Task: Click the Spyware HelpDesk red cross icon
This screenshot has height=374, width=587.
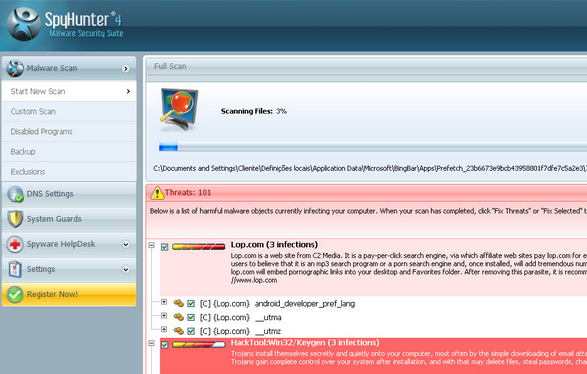Action: coord(15,244)
